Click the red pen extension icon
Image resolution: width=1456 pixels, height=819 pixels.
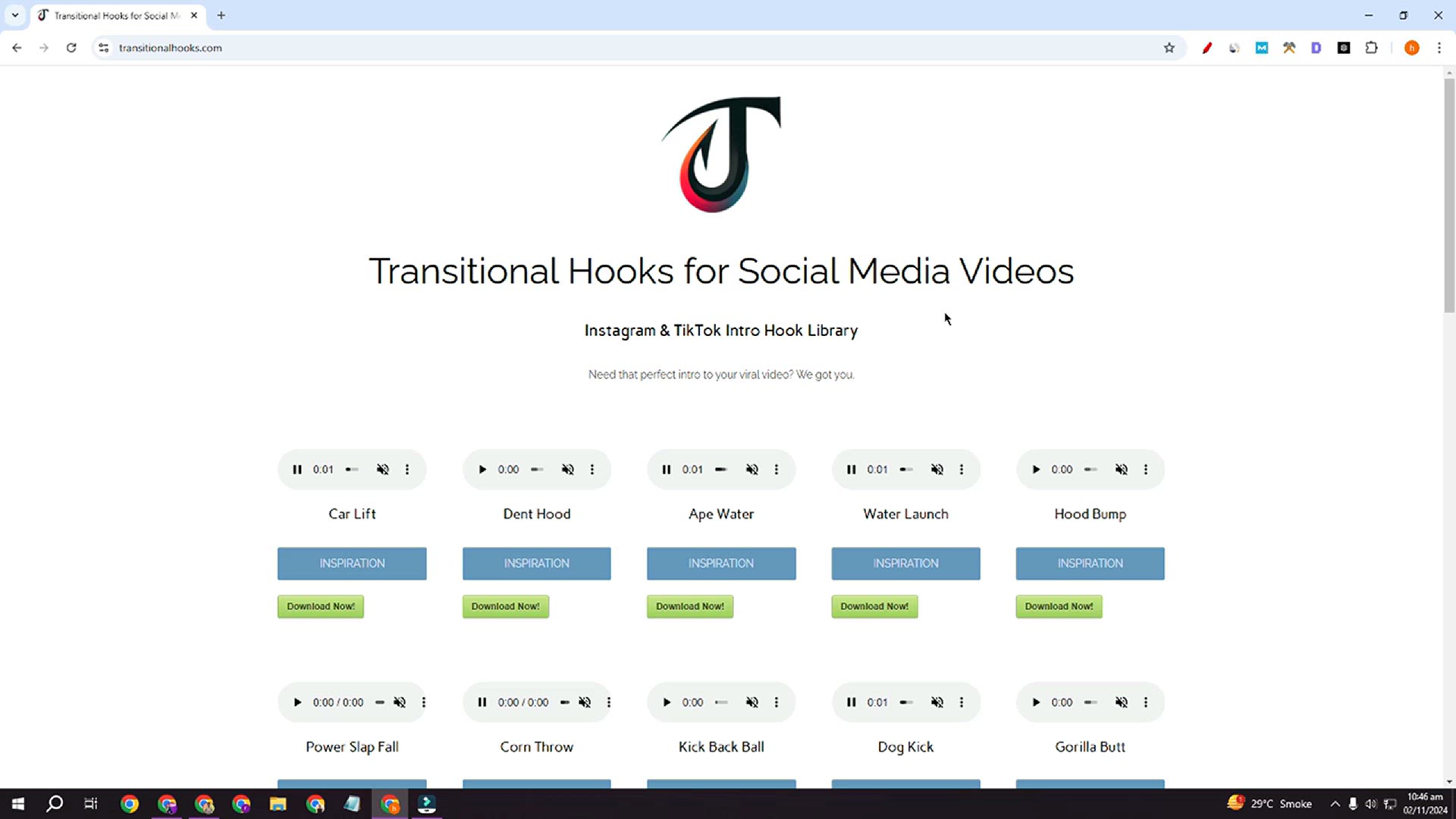tap(1207, 48)
